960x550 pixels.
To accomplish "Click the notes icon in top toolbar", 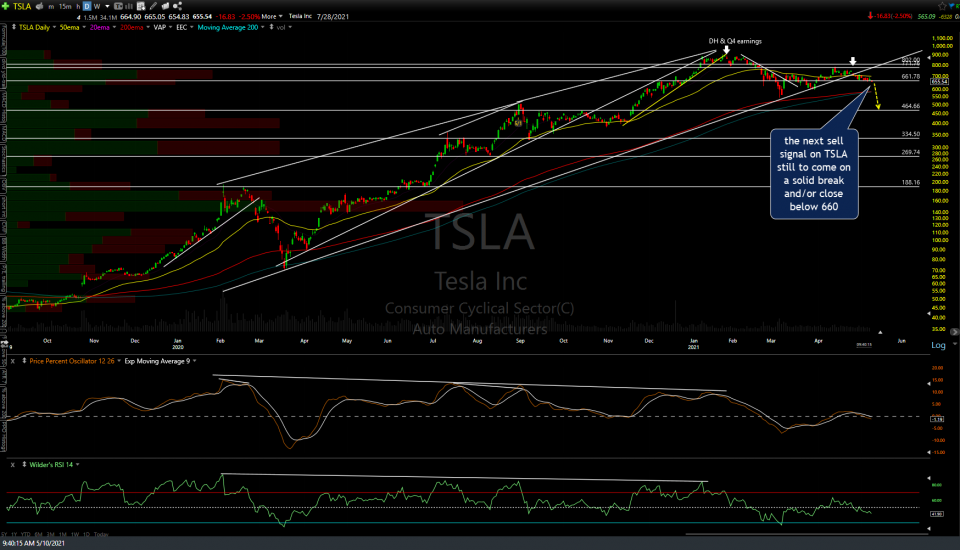I will (165, 6).
